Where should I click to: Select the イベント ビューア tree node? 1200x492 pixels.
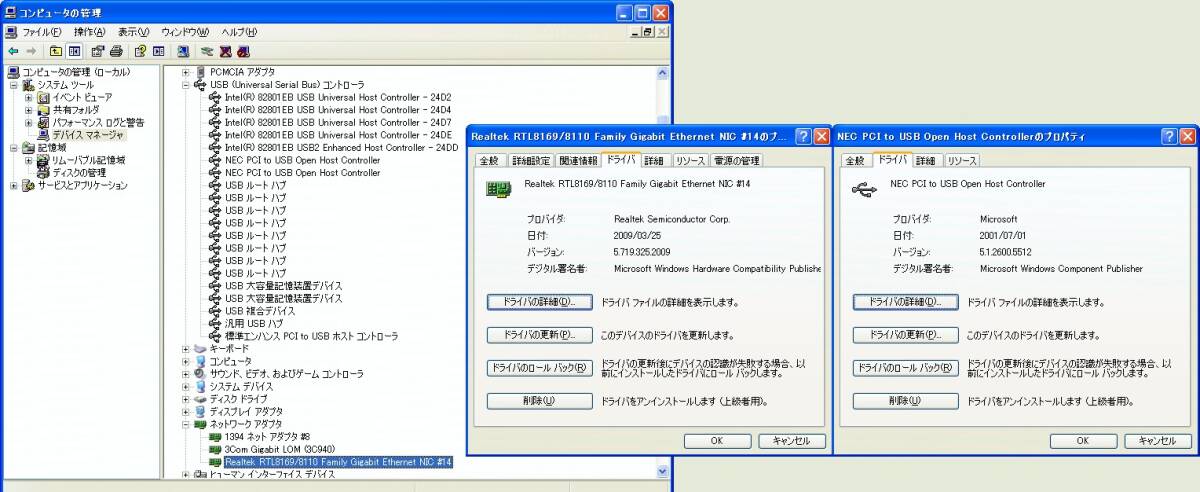[x=83, y=98]
